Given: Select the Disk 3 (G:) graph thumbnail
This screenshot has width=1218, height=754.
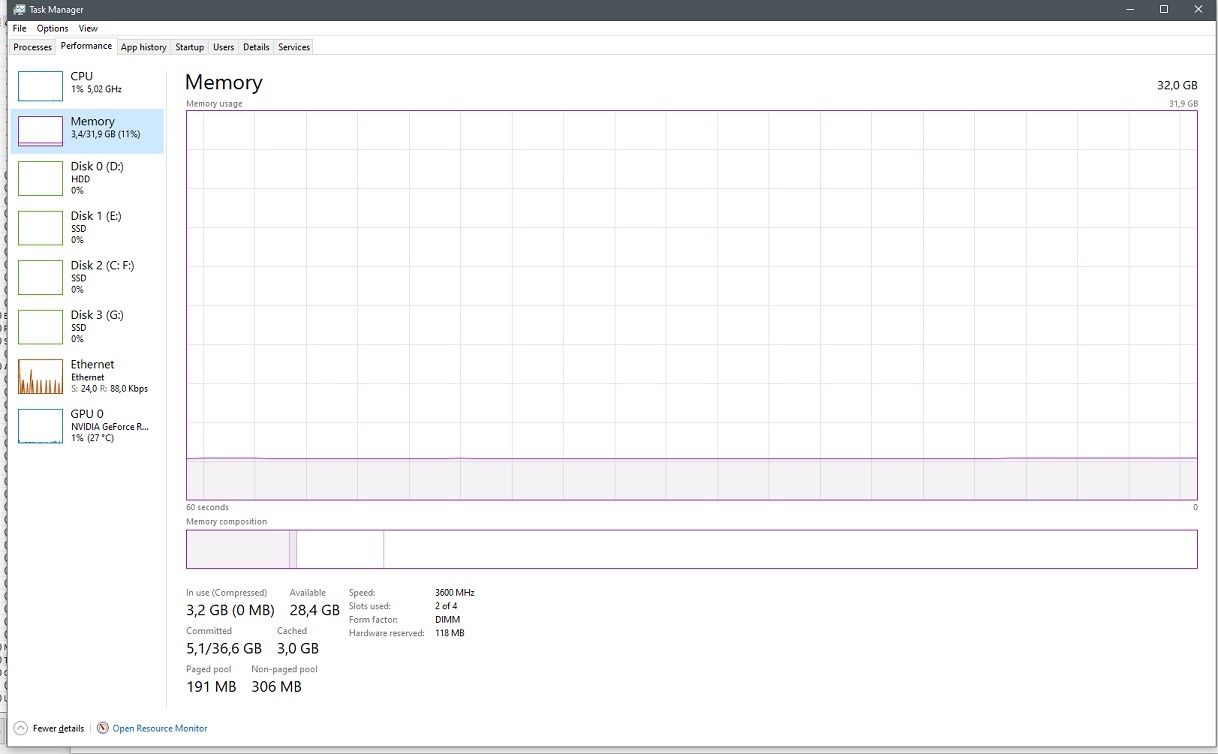Looking at the screenshot, I should tap(40, 327).
